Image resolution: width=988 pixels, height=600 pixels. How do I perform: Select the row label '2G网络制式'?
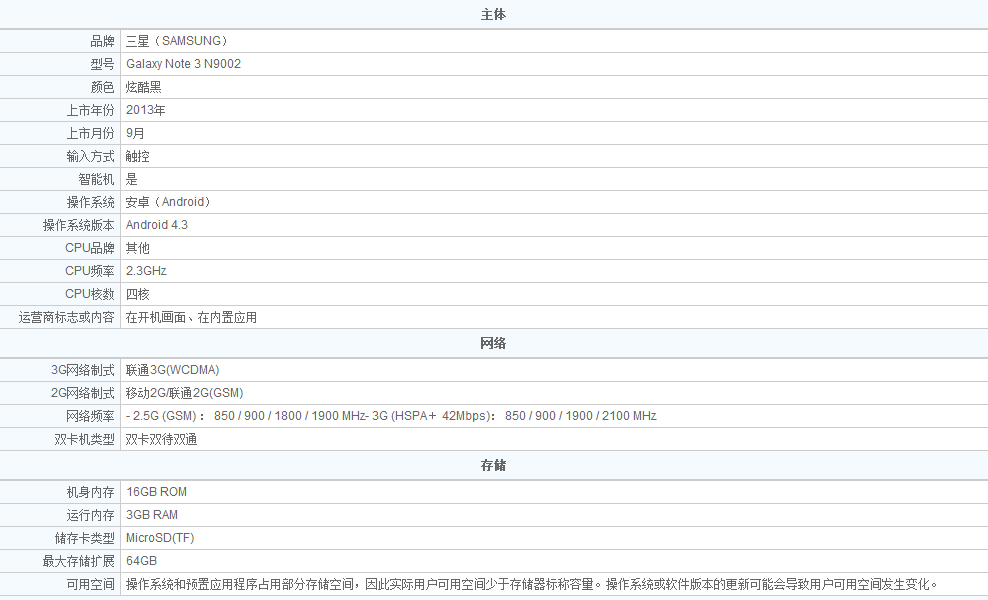(83, 393)
